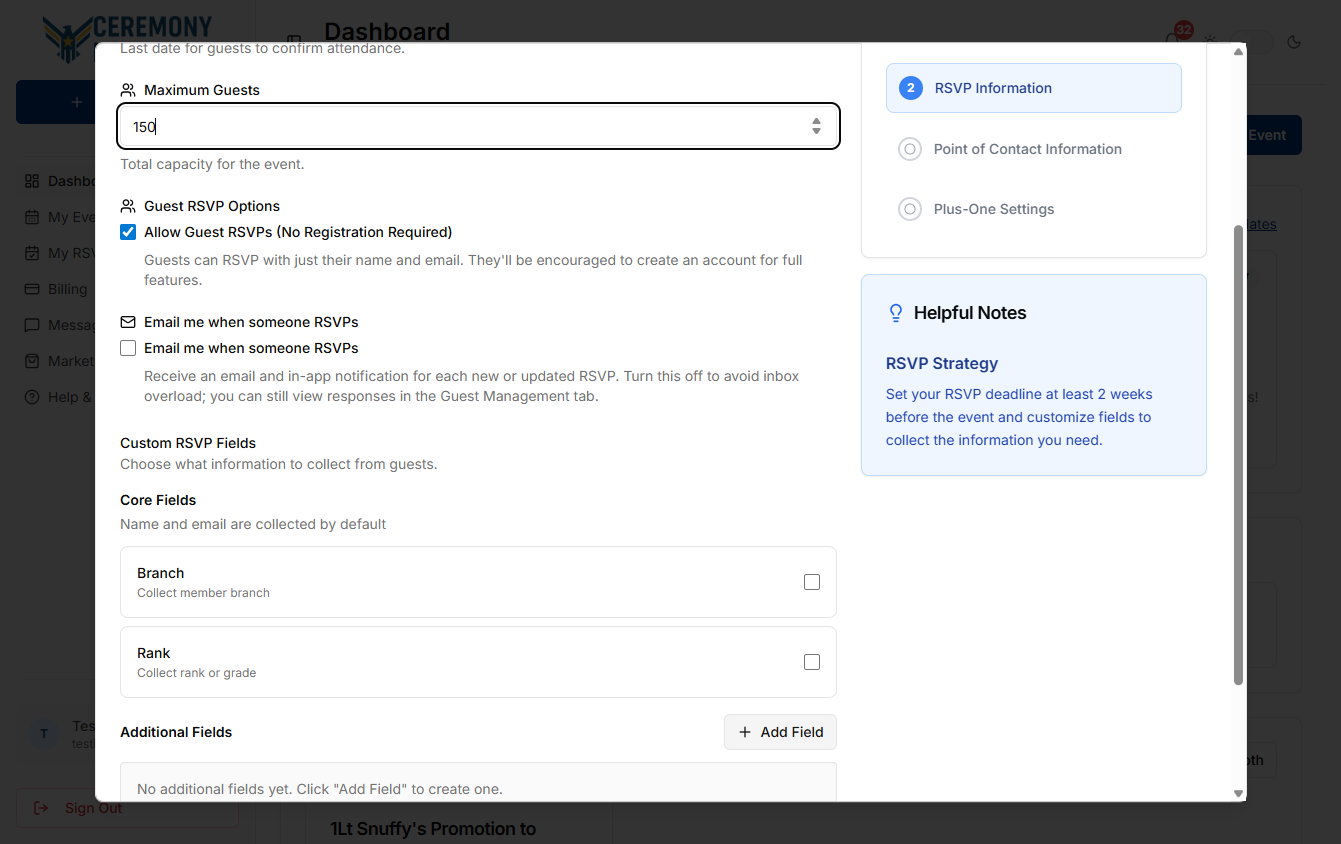The image size is (1341, 844).
Task: Increase Maximum Guests with the up spinner arrow
Action: point(817,121)
